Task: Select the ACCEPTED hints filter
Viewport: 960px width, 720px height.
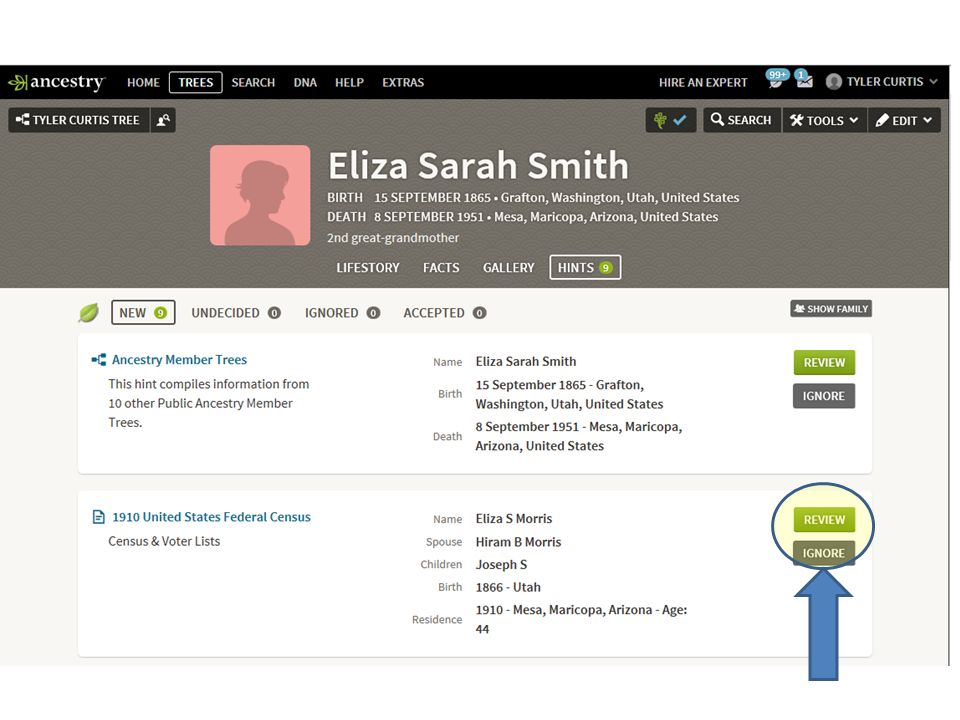Action: point(444,313)
